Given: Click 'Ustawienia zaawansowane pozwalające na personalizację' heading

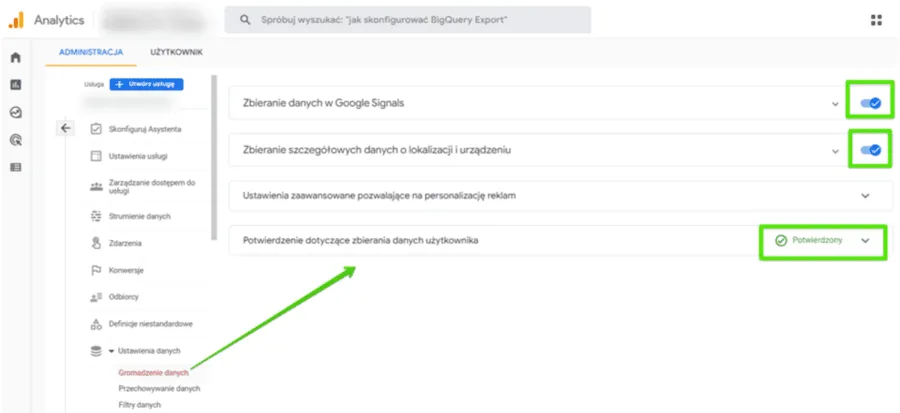Looking at the screenshot, I should pos(379,196).
